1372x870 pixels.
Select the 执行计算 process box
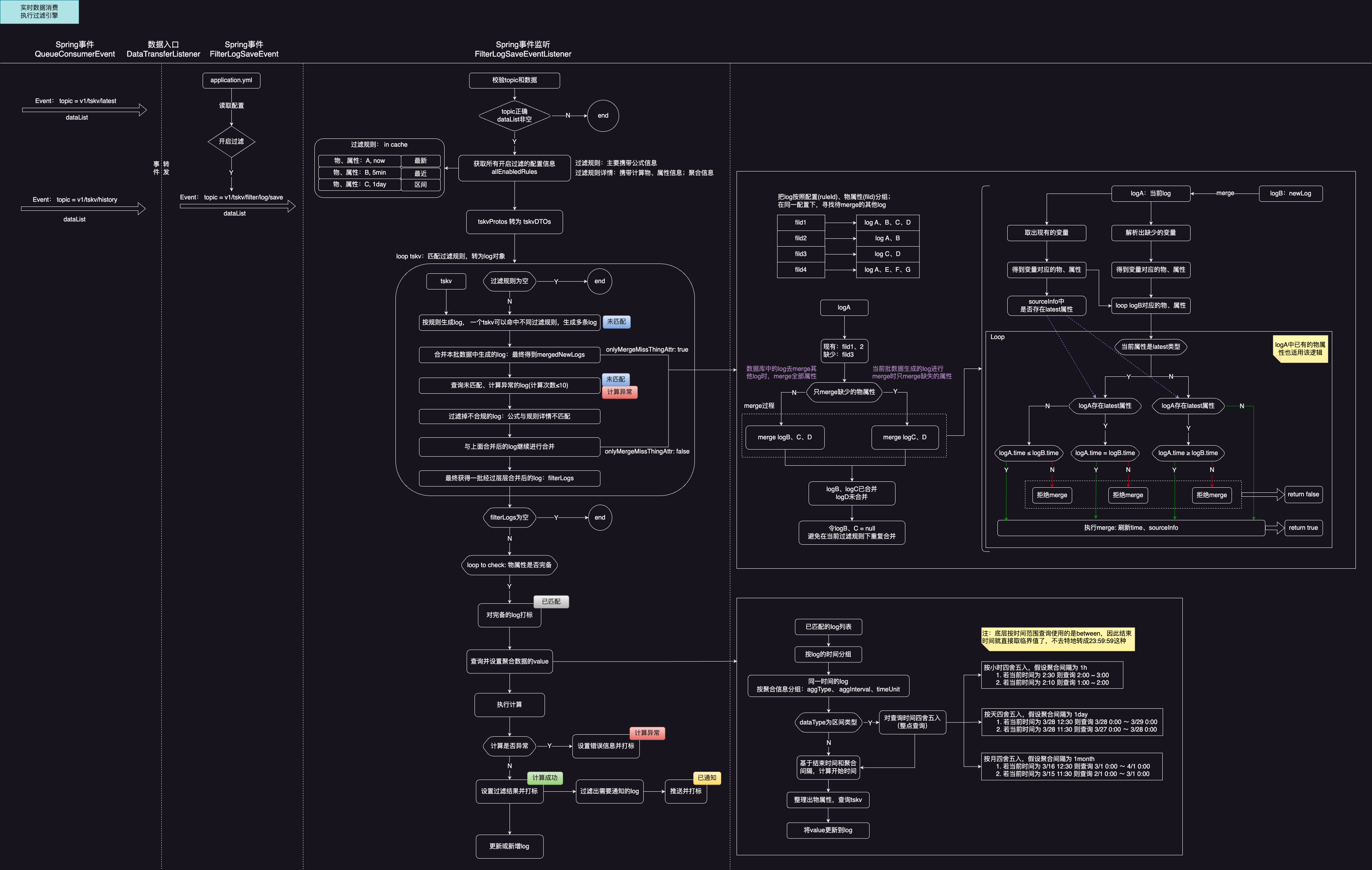(509, 705)
